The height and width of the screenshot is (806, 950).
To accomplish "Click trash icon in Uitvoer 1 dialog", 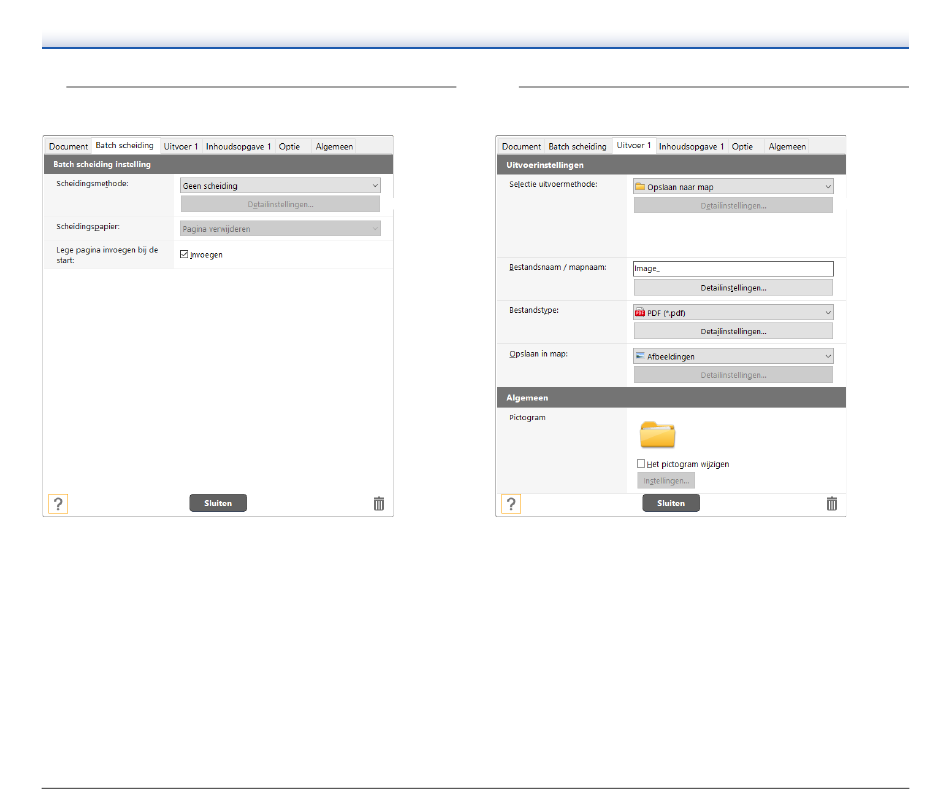I will pos(832,504).
